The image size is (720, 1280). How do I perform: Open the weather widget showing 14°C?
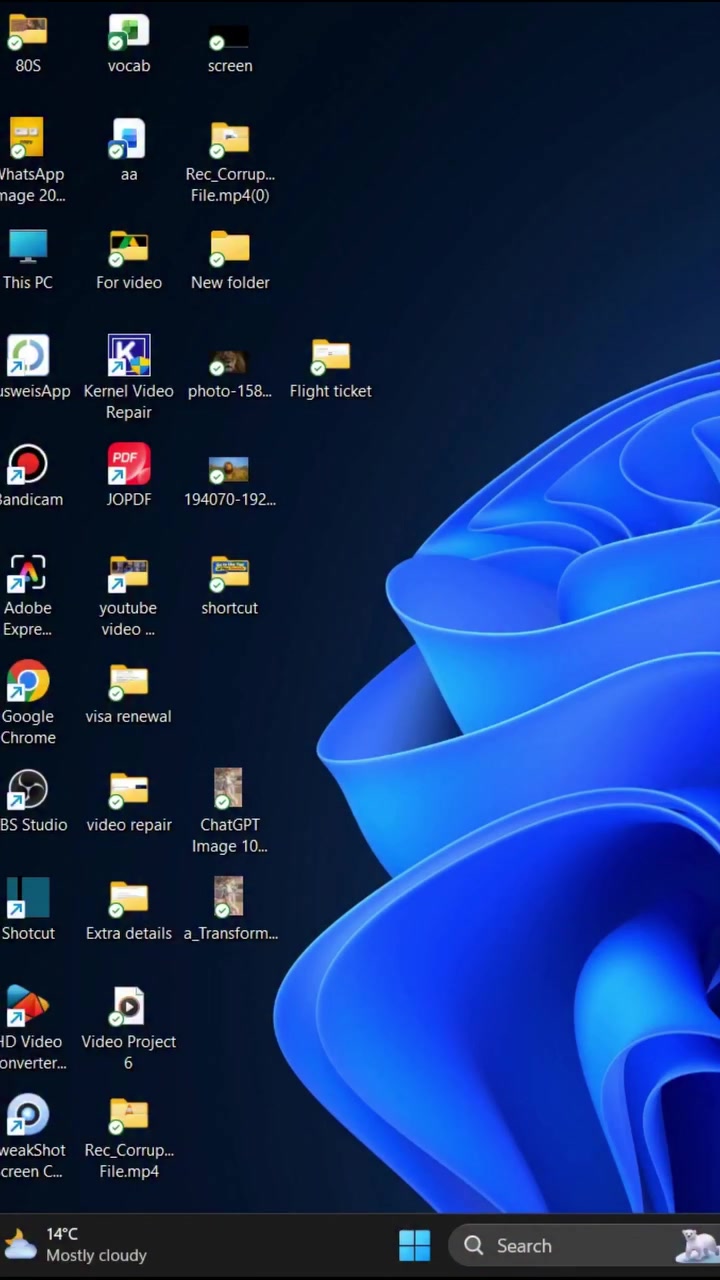(75, 1245)
